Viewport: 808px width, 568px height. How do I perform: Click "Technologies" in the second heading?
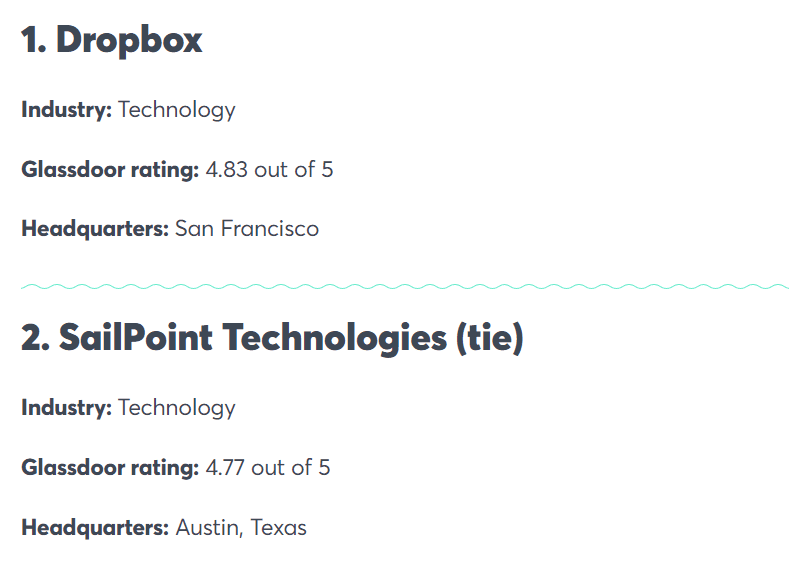(x=334, y=338)
